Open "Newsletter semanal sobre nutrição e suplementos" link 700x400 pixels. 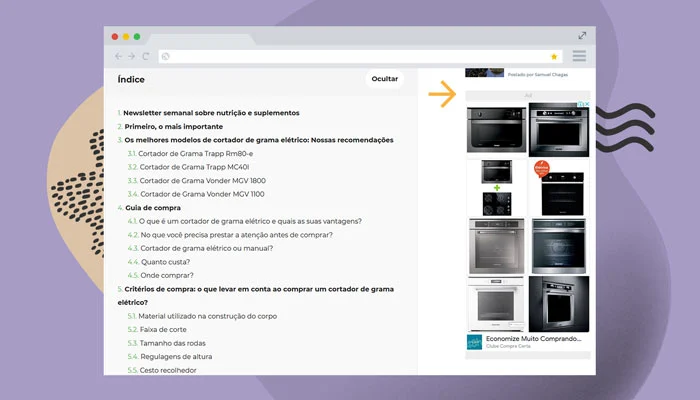[211, 113]
